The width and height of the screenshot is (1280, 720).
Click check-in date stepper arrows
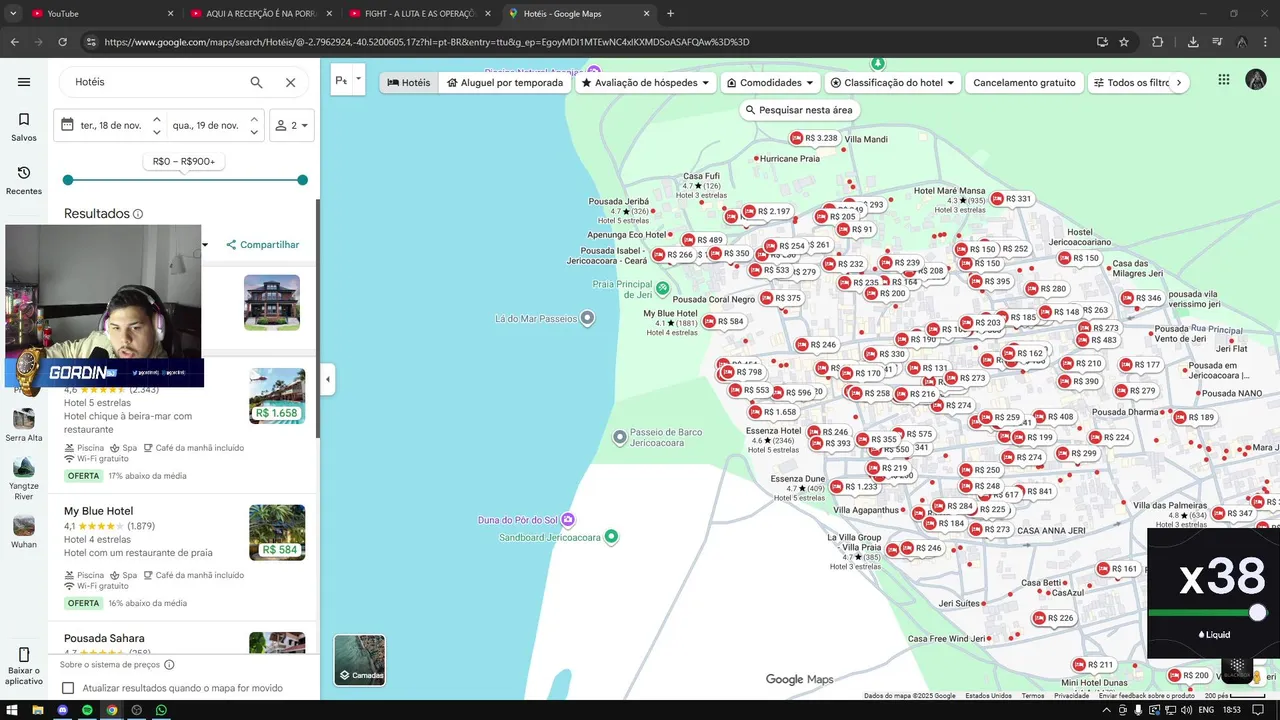click(156, 125)
